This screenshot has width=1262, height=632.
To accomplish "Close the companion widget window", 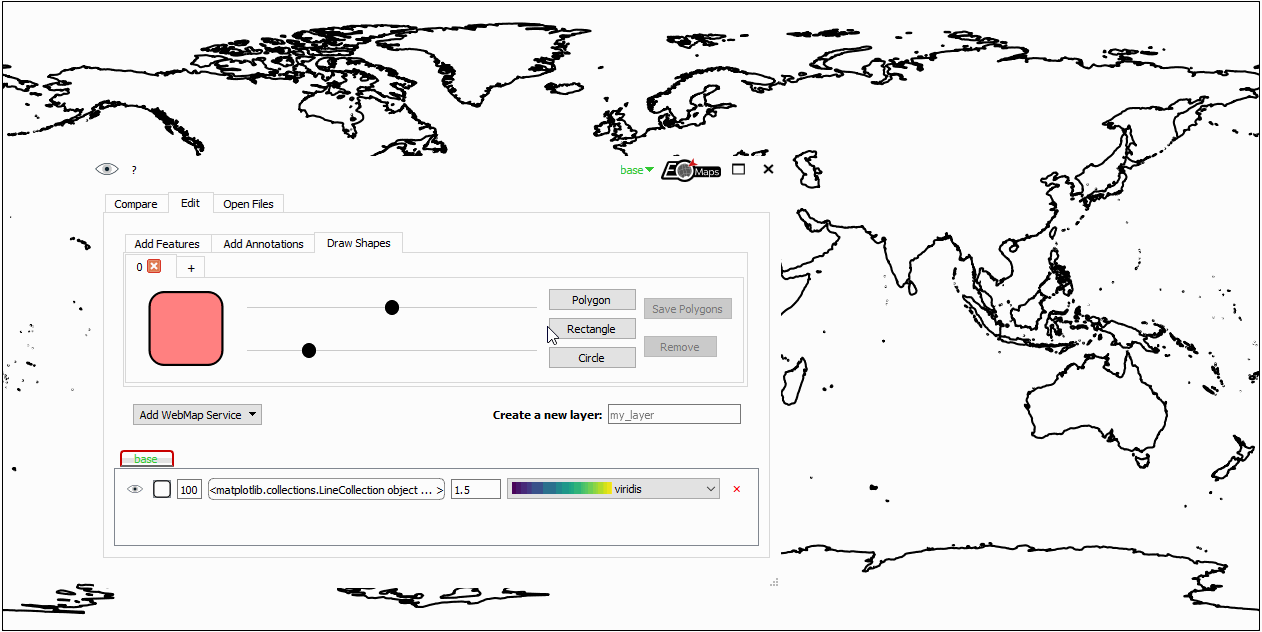I will 768,169.
